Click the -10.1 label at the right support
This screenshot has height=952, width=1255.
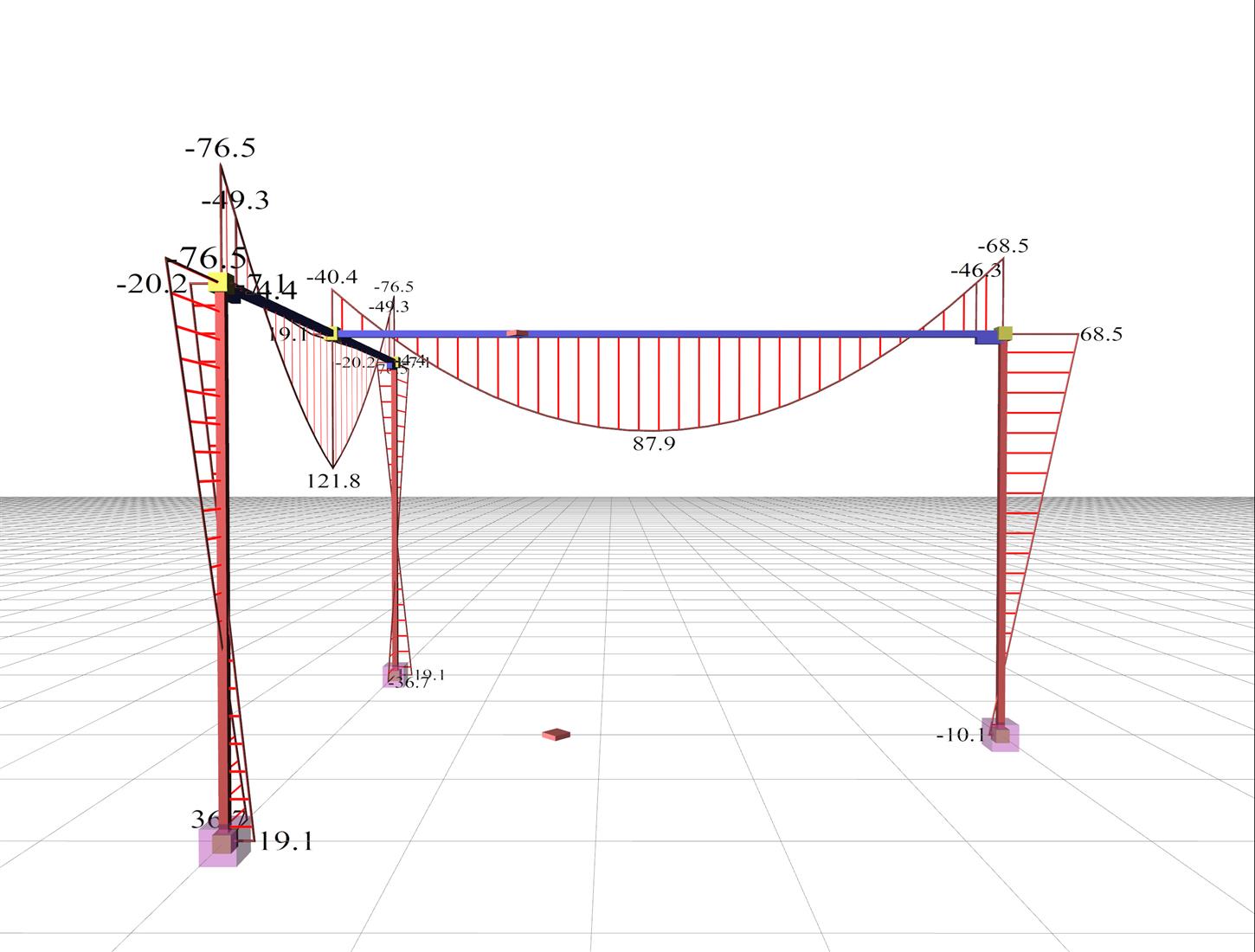pyautogui.click(x=961, y=736)
